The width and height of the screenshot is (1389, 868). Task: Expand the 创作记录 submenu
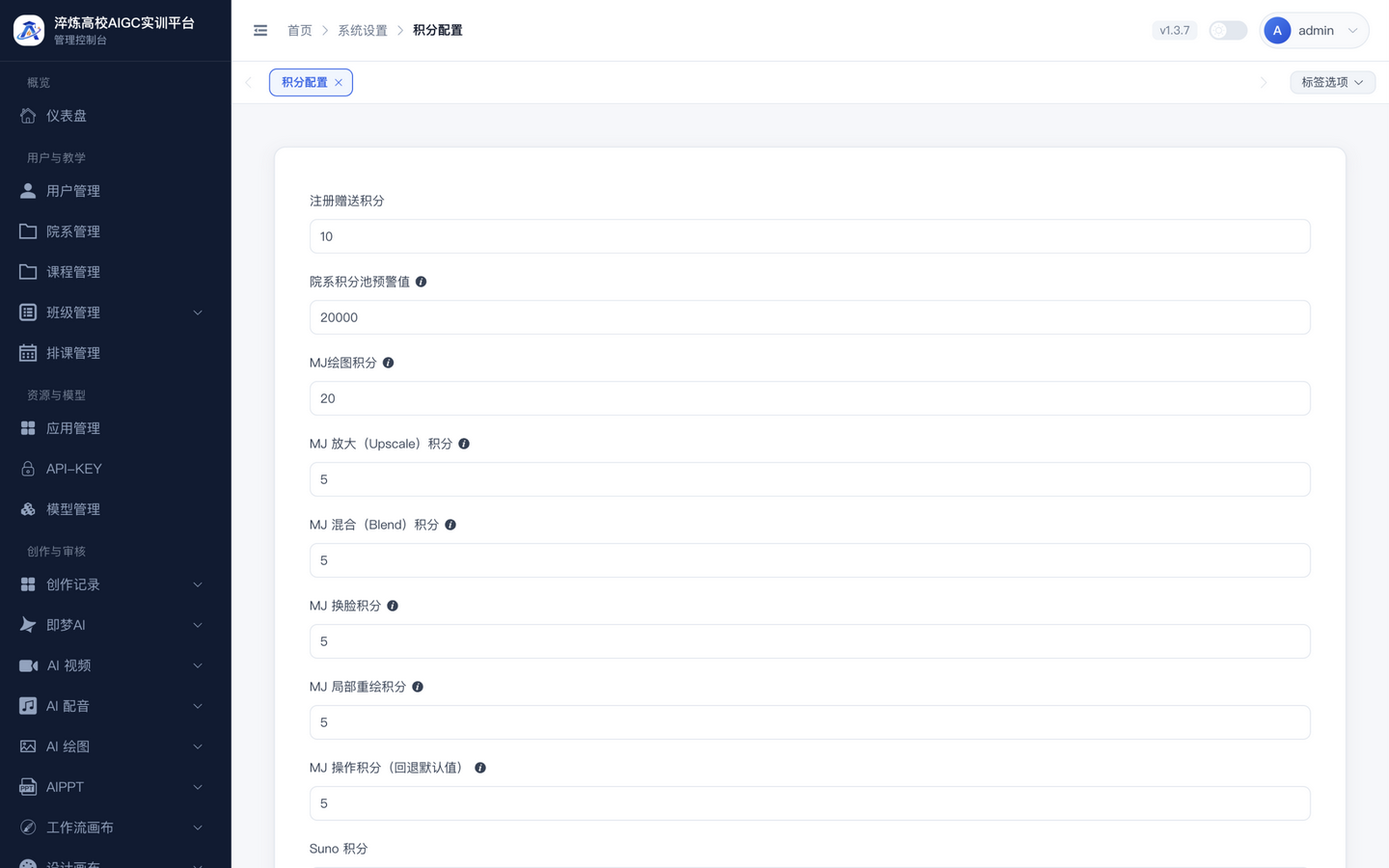coord(198,584)
